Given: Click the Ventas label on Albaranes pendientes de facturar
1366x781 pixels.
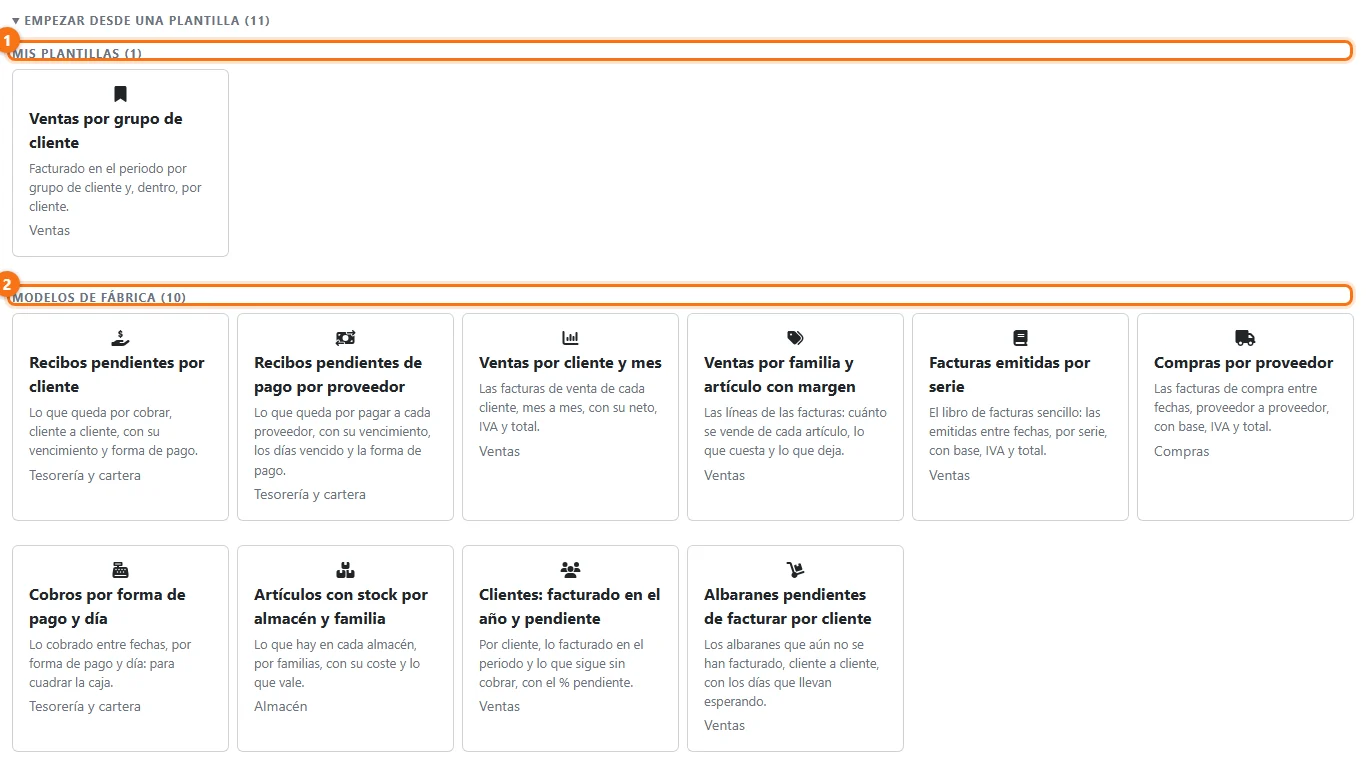Looking at the screenshot, I should [x=725, y=725].
